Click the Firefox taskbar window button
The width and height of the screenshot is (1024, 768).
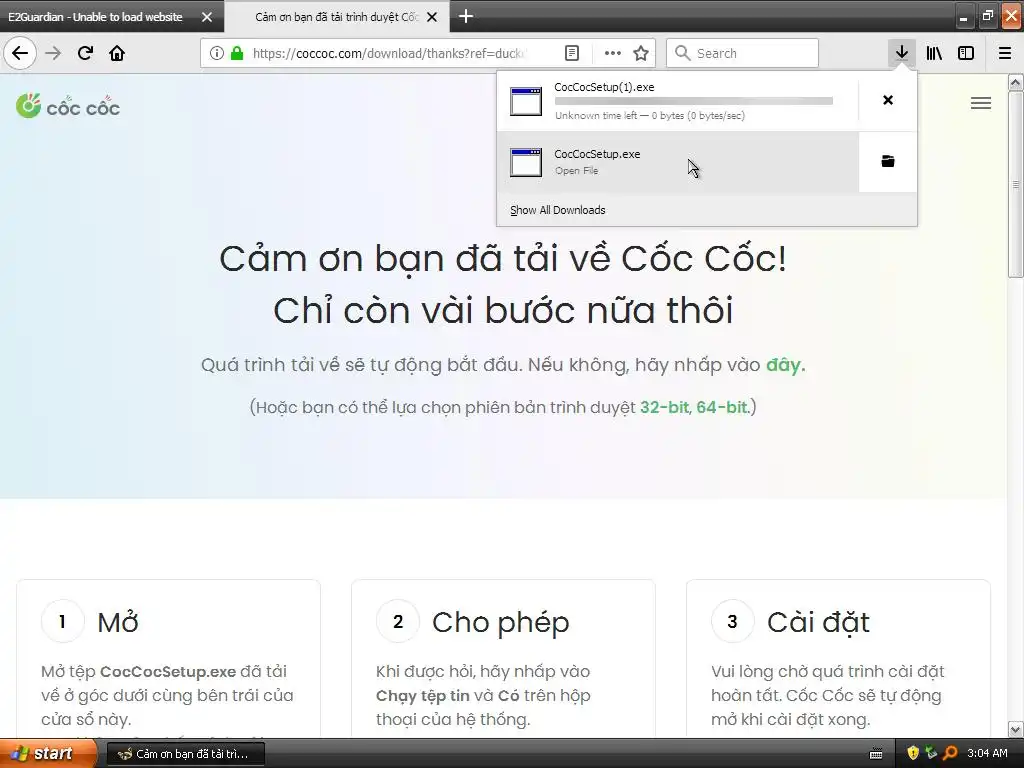click(185, 754)
